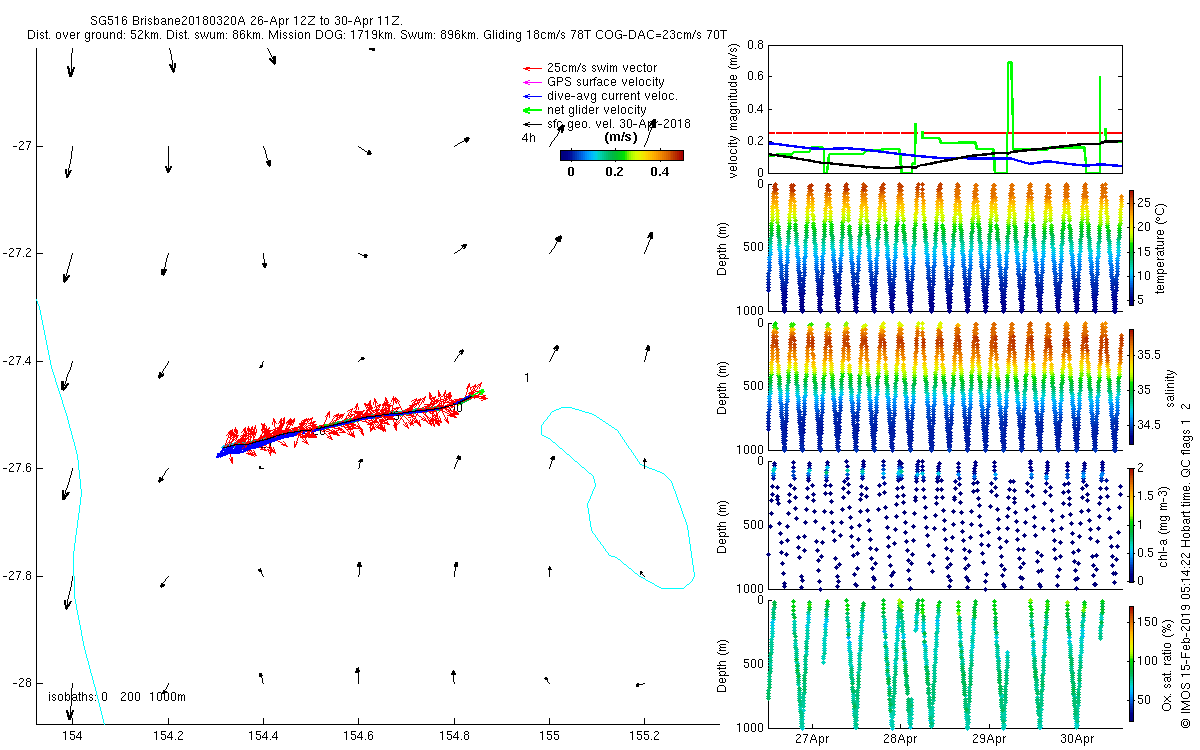Viewport: 1200px width, 750px height.
Task: Click the latitude tick '-27.4' on the map
Action: tap(19, 361)
